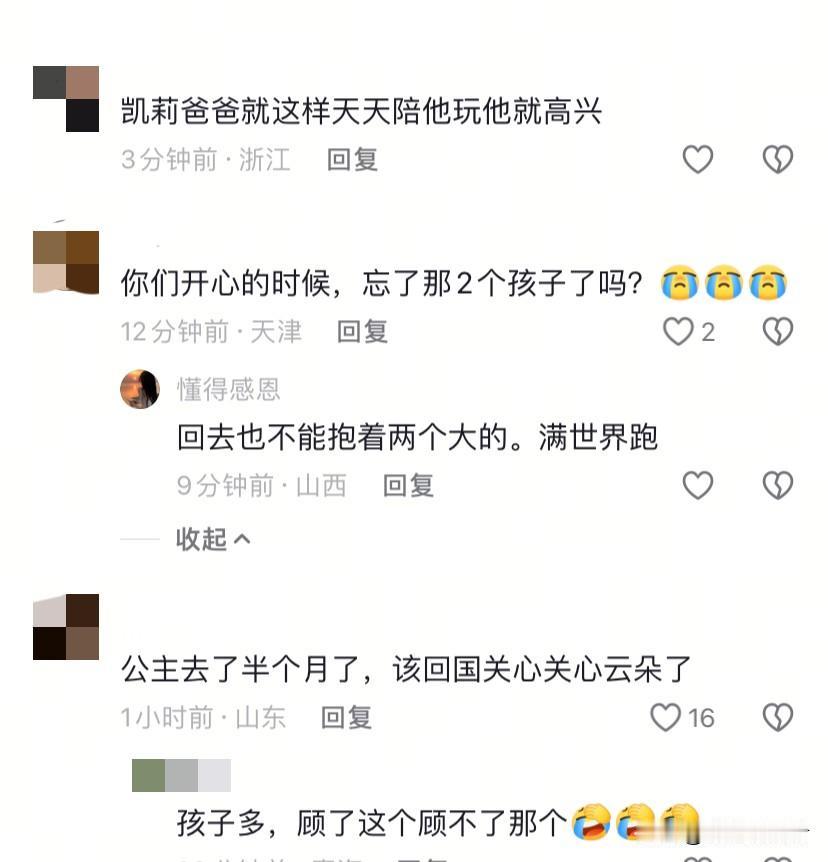Screen dimensions: 828x862
Task: Open 懂得感恩 round avatar photo
Action: point(140,389)
